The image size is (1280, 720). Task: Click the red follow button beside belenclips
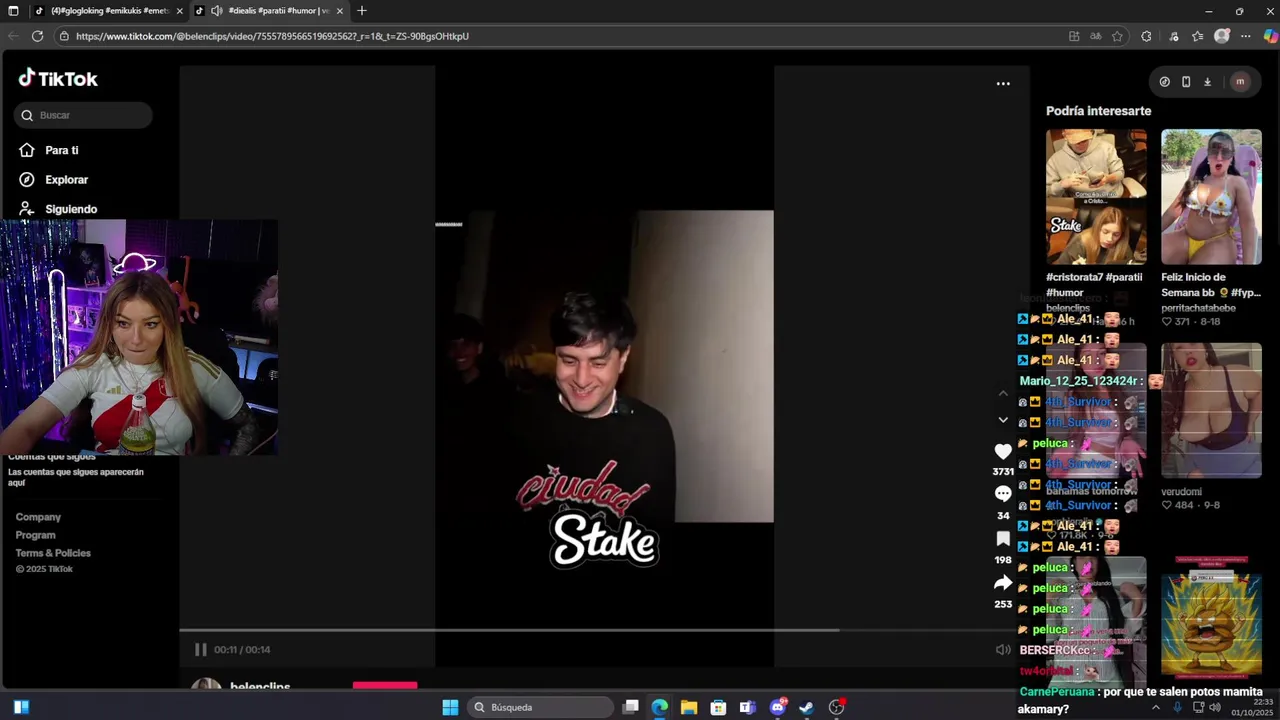coord(385,686)
